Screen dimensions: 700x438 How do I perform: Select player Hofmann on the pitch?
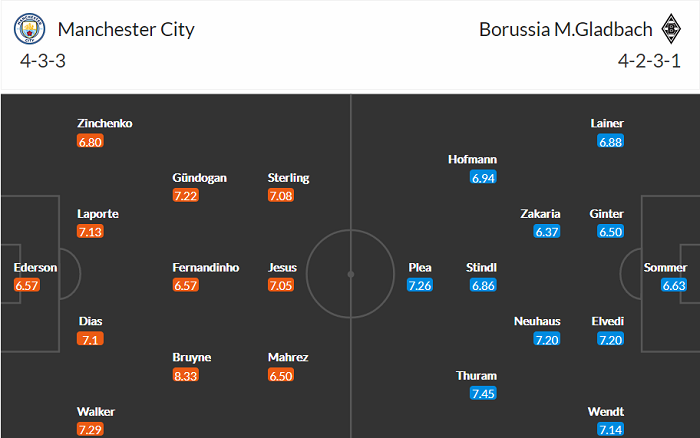coord(473,159)
